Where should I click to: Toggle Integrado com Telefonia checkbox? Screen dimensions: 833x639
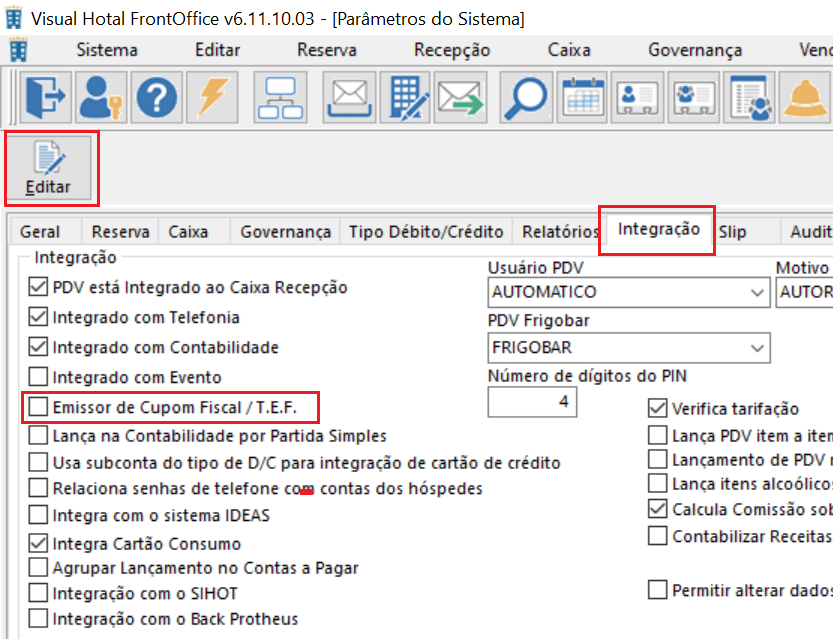pos(38,317)
